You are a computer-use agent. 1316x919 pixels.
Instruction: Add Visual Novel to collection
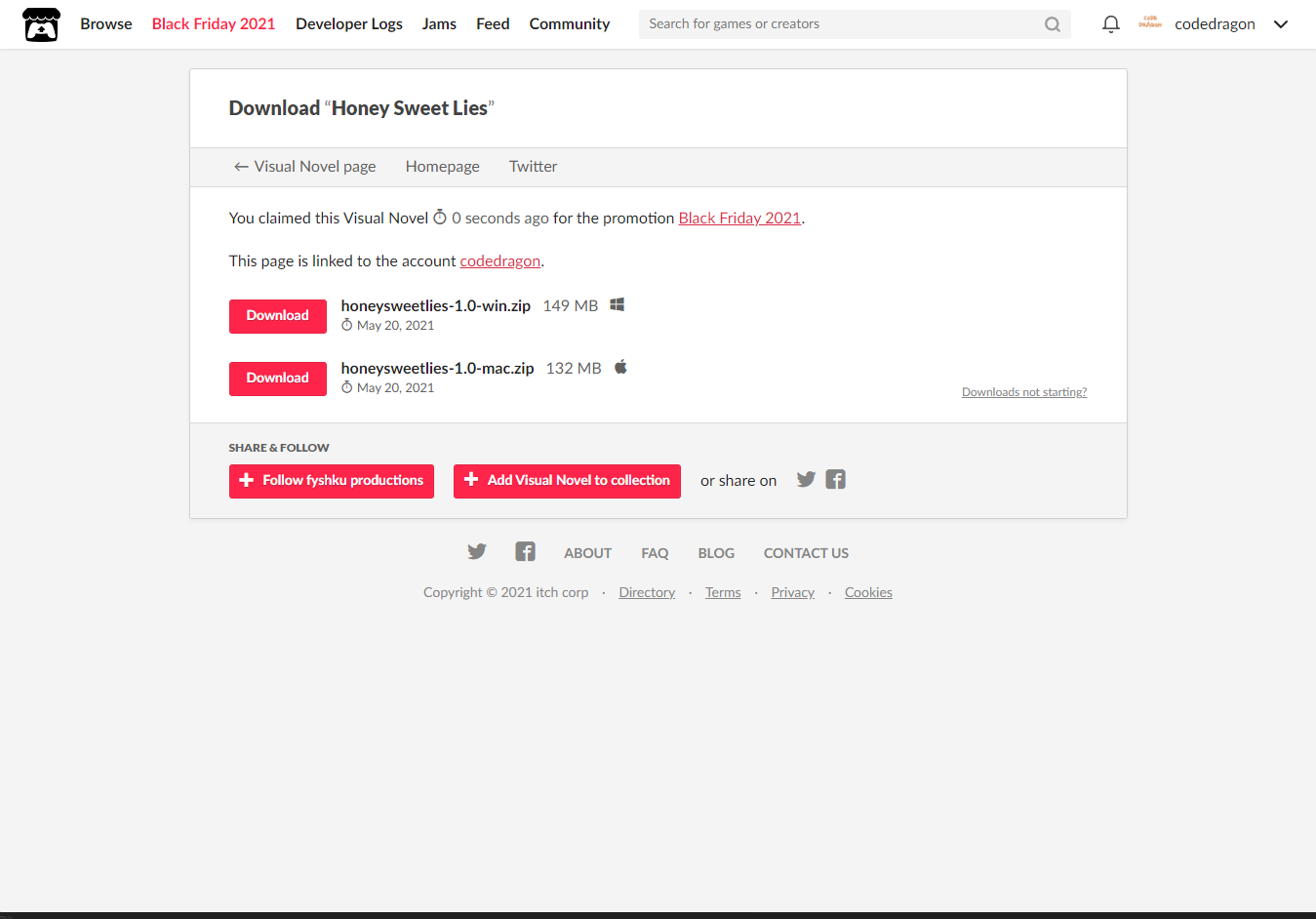[567, 481]
